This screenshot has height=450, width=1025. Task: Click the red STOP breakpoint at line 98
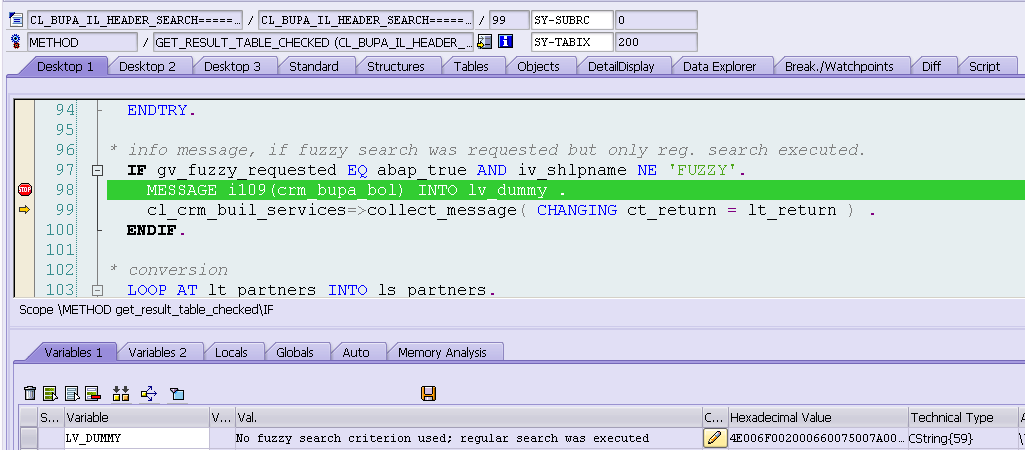point(24,190)
